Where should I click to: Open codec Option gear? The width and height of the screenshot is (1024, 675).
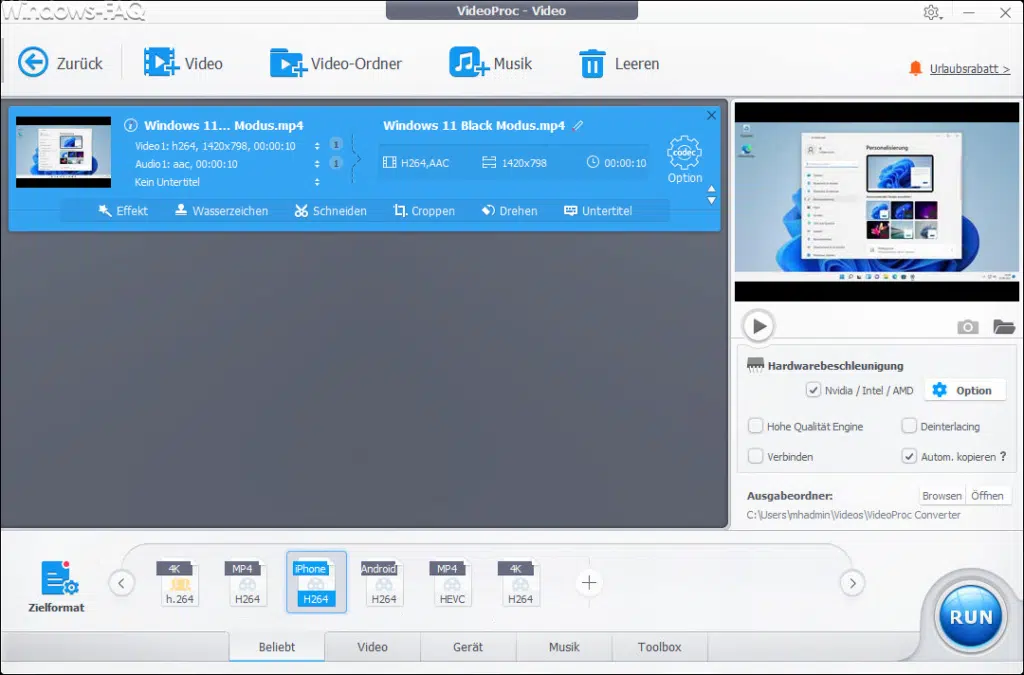[684, 159]
